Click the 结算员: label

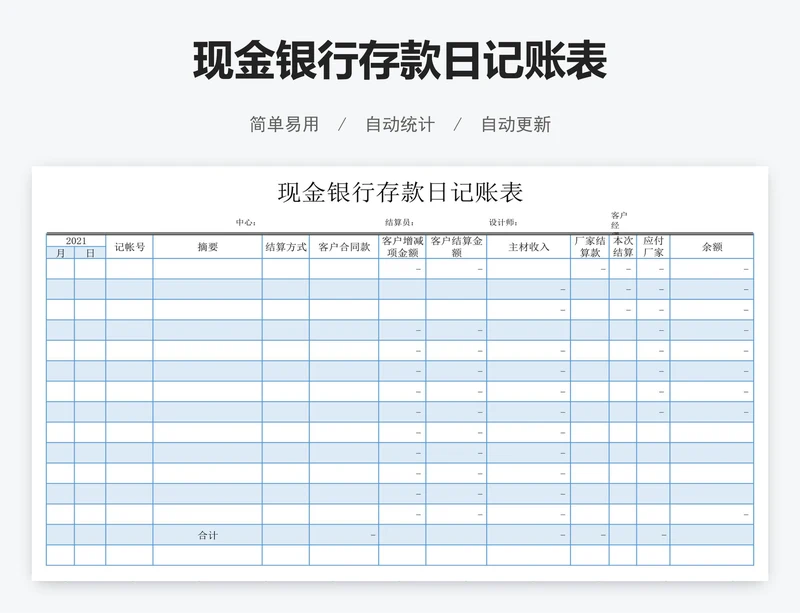click(x=399, y=223)
